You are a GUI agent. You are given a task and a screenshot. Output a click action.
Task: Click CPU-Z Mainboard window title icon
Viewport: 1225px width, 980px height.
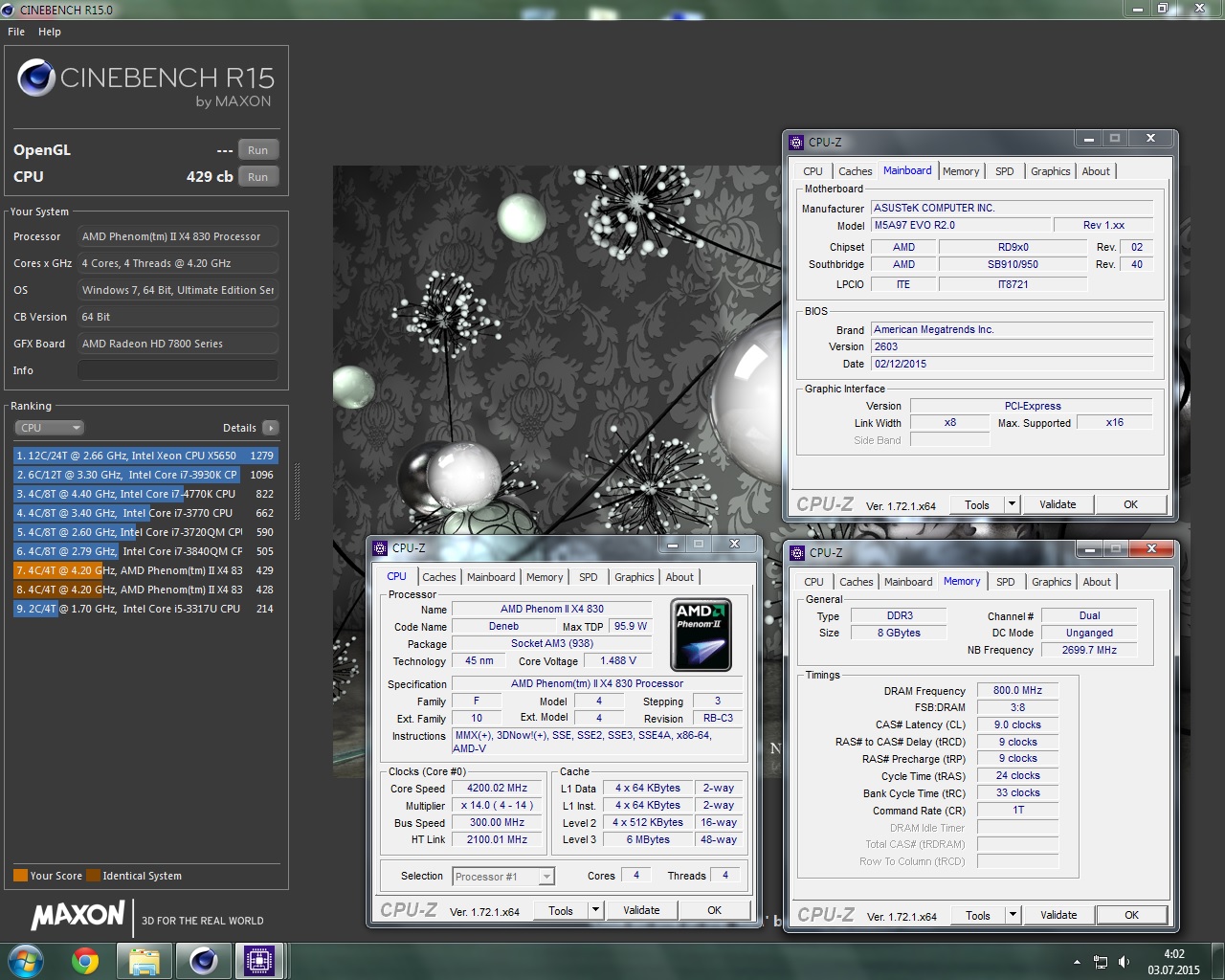pyautogui.click(x=796, y=142)
